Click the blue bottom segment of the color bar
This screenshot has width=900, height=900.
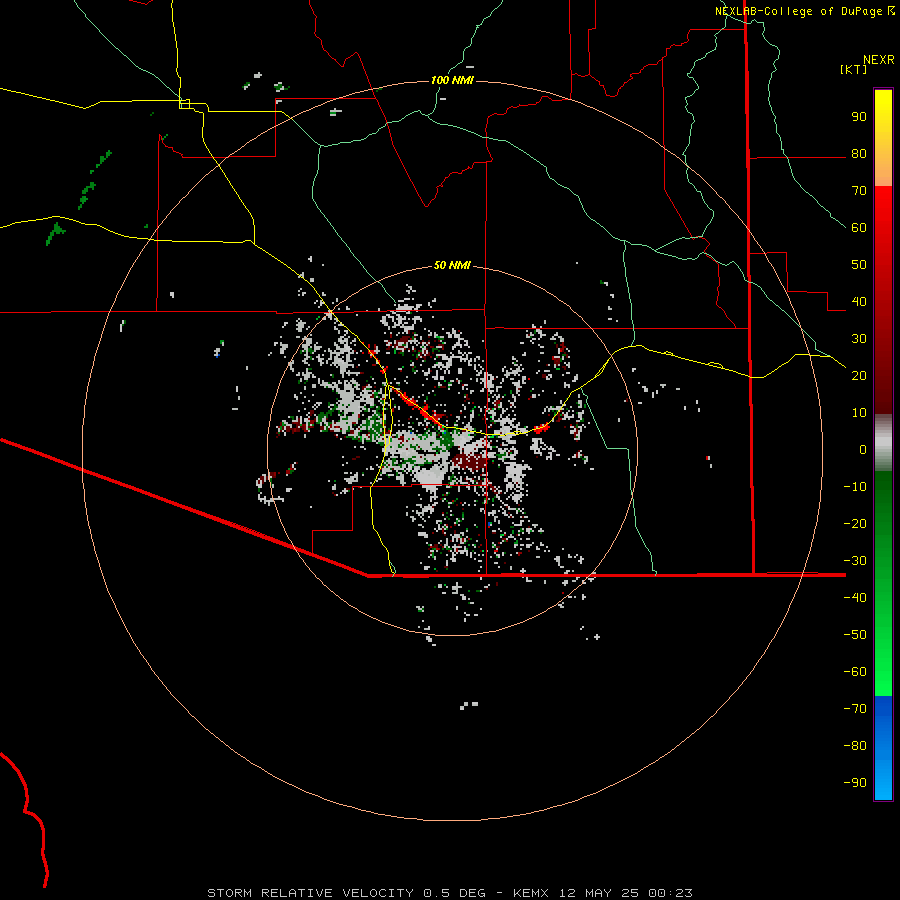[883, 748]
